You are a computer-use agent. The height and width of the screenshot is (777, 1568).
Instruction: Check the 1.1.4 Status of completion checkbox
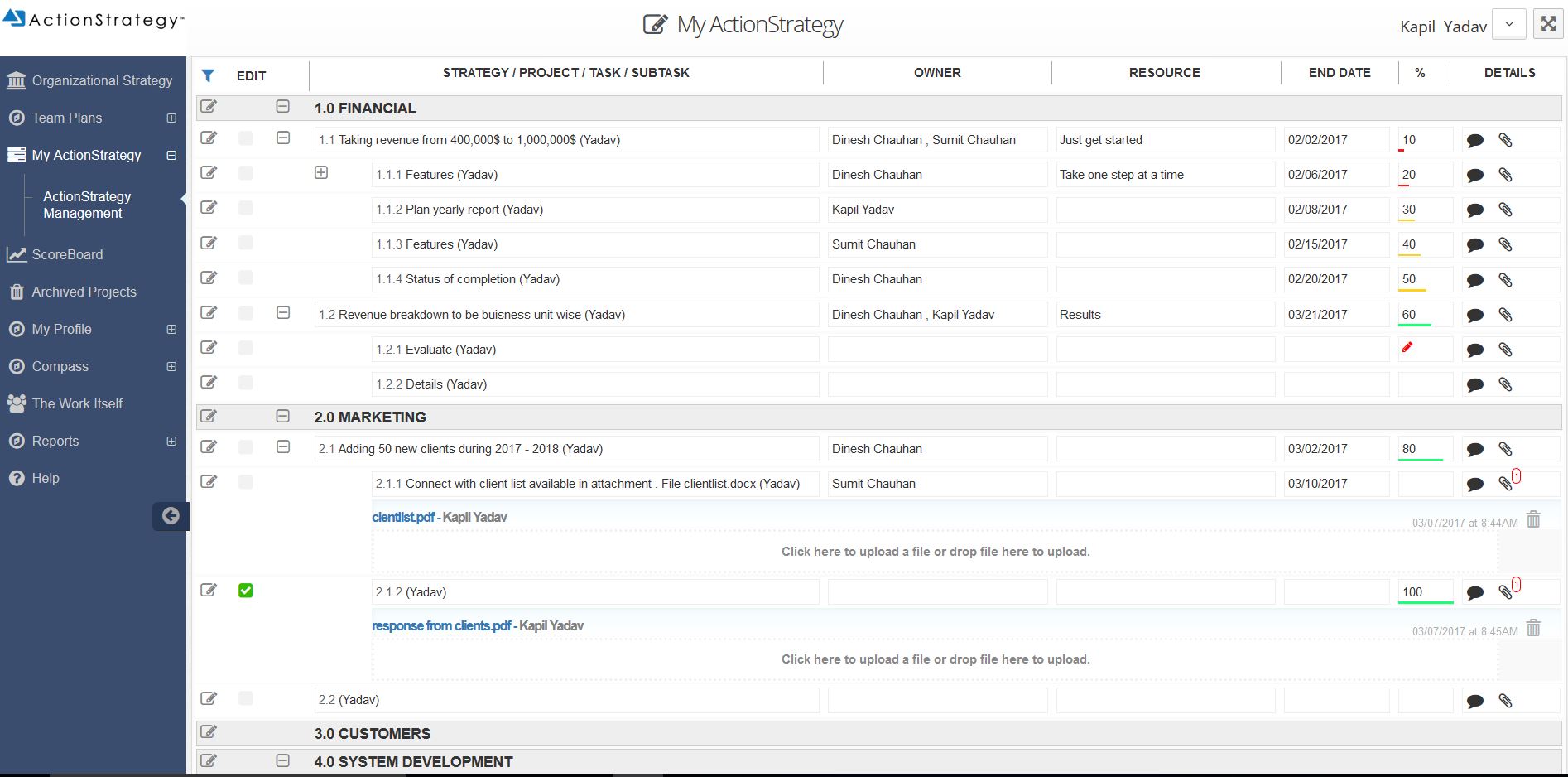pyautogui.click(x=246, y=277)
